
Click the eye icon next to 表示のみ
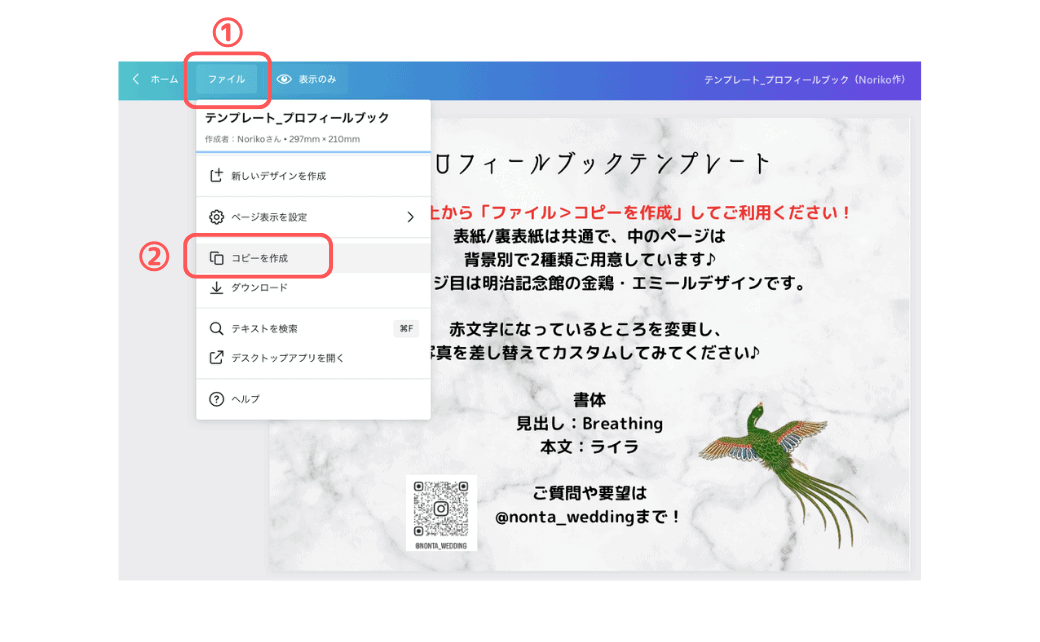pos(284,79)
